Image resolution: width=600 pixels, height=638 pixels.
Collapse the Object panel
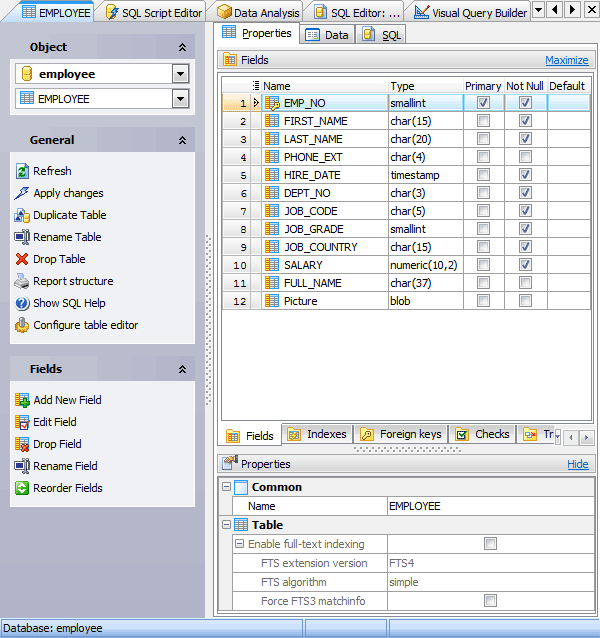183,48
